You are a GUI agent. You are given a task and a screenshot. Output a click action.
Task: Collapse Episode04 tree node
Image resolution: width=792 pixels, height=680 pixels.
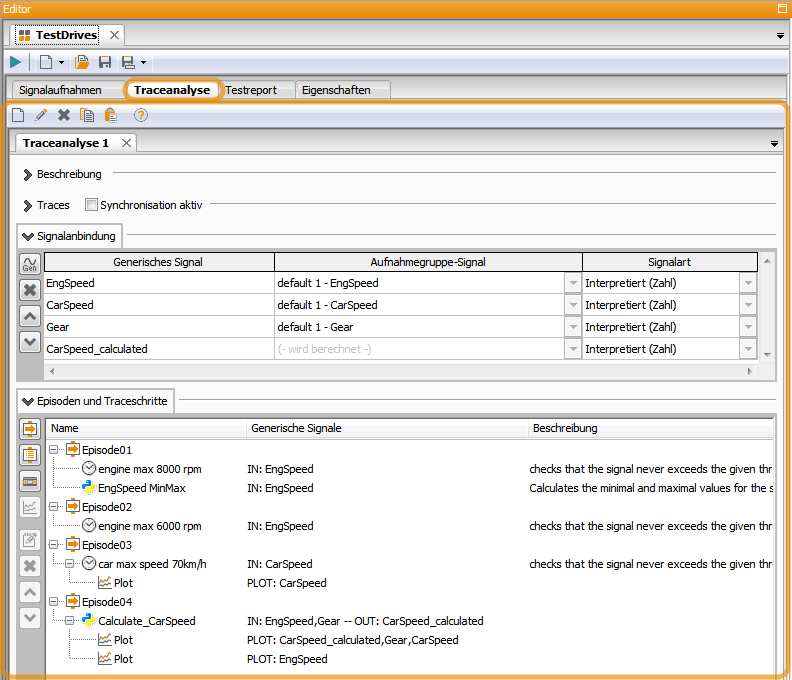54,601
